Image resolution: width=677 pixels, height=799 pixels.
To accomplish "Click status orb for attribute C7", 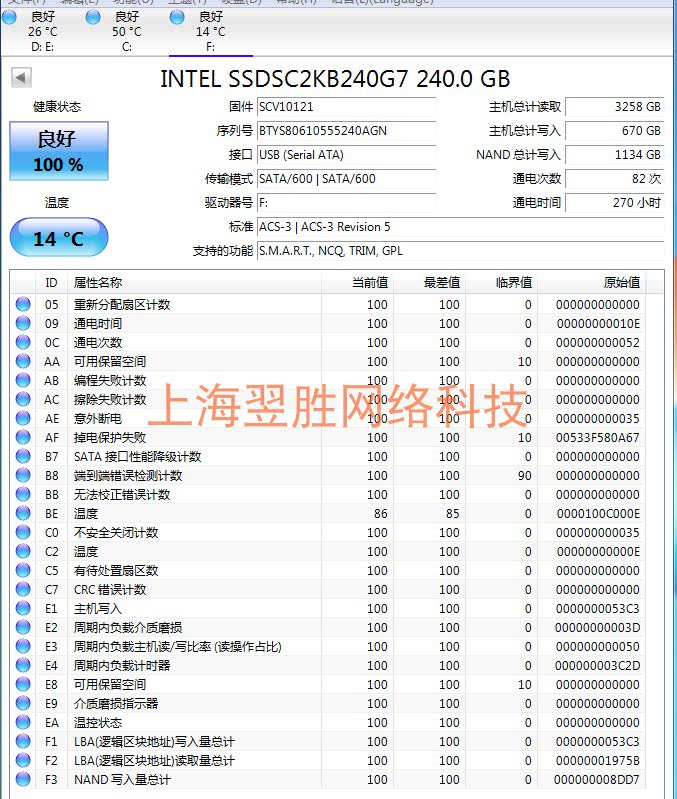I will click(x=23, y=590).
